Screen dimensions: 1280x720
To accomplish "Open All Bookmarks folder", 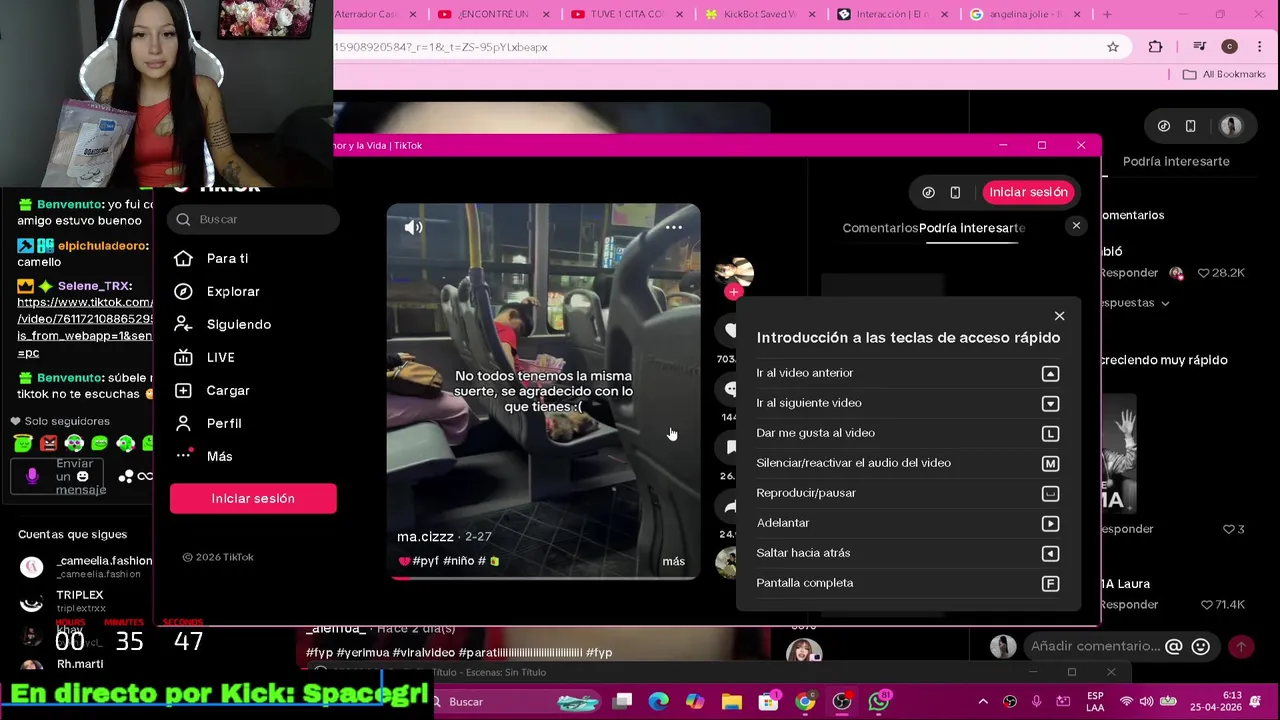I will [x=1224, y=74].
